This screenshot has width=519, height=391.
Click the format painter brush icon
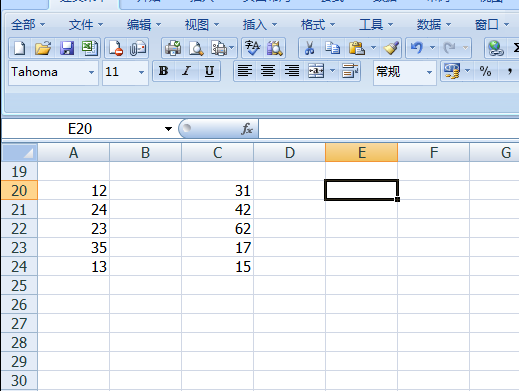pos(391,48)
